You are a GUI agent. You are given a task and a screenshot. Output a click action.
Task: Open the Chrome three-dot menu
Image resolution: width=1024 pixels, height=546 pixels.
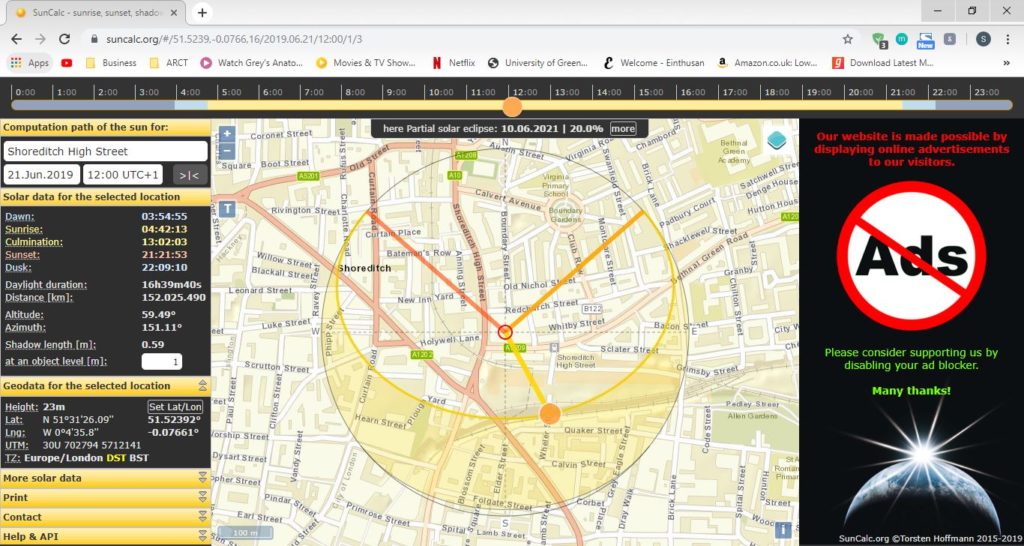click(1008, 39)
